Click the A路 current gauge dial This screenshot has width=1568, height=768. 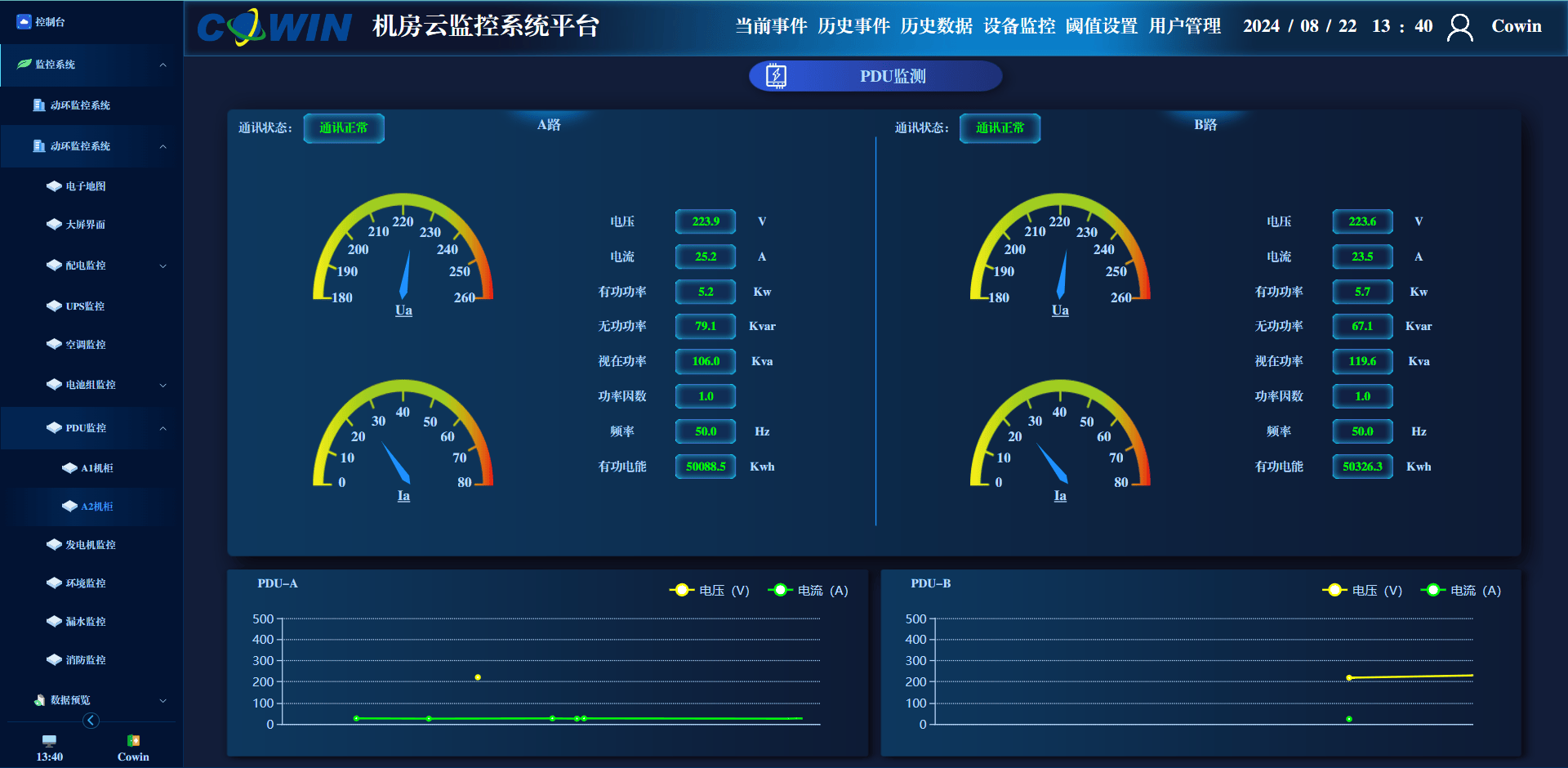(403, 435)
